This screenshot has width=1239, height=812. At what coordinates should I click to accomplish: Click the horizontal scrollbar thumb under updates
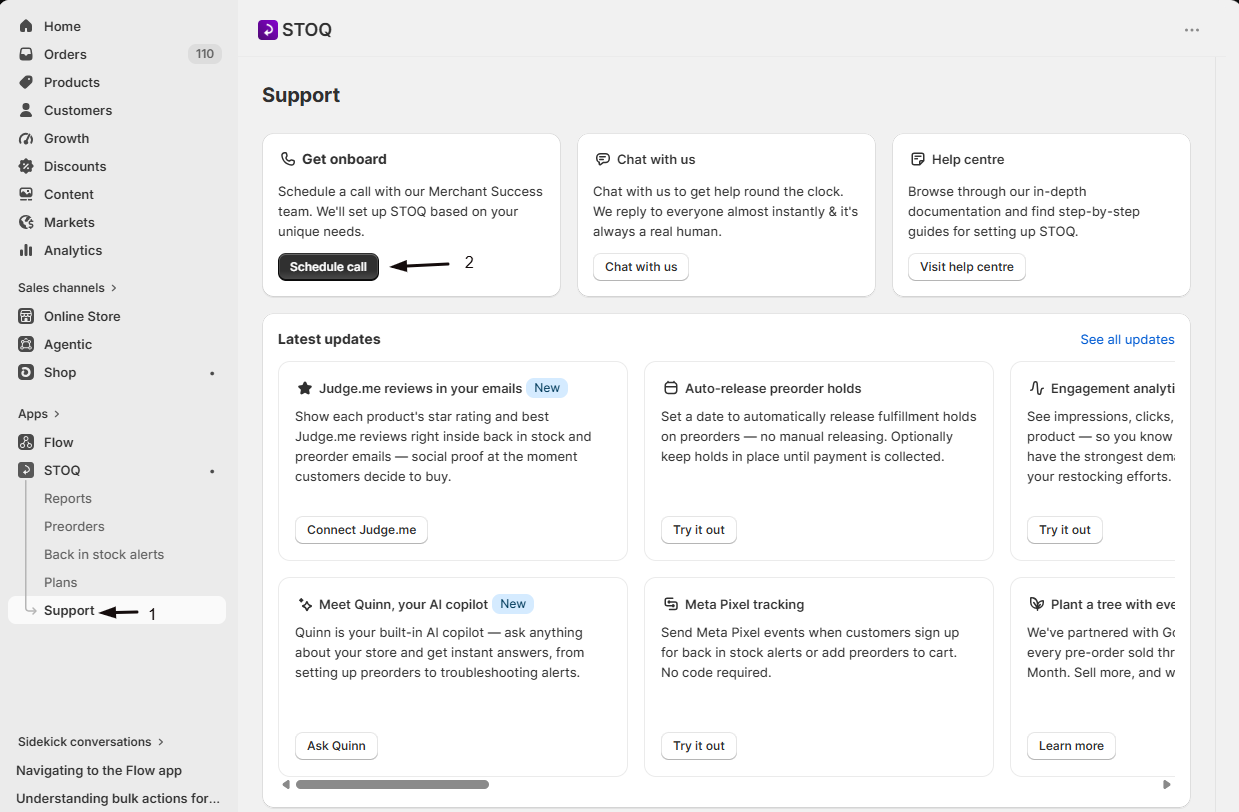[x=392, y=785]
